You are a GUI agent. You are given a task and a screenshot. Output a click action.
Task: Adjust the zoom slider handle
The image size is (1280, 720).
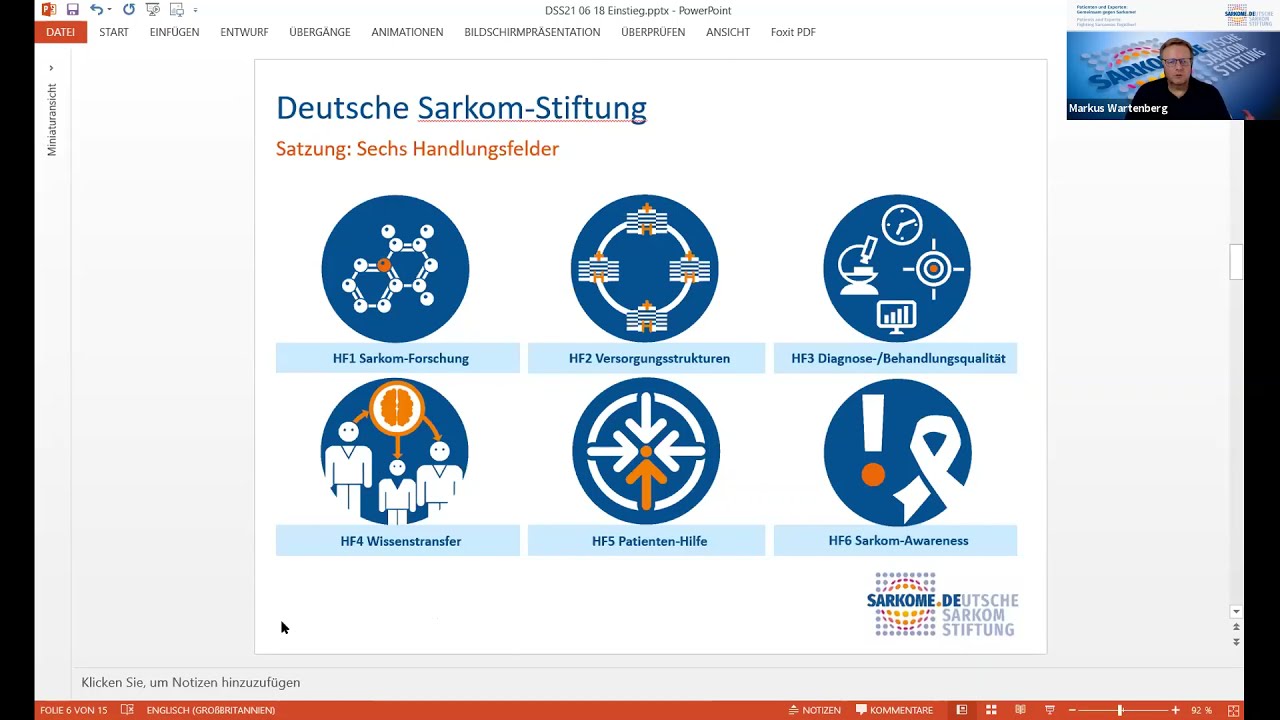(1120, 710)
